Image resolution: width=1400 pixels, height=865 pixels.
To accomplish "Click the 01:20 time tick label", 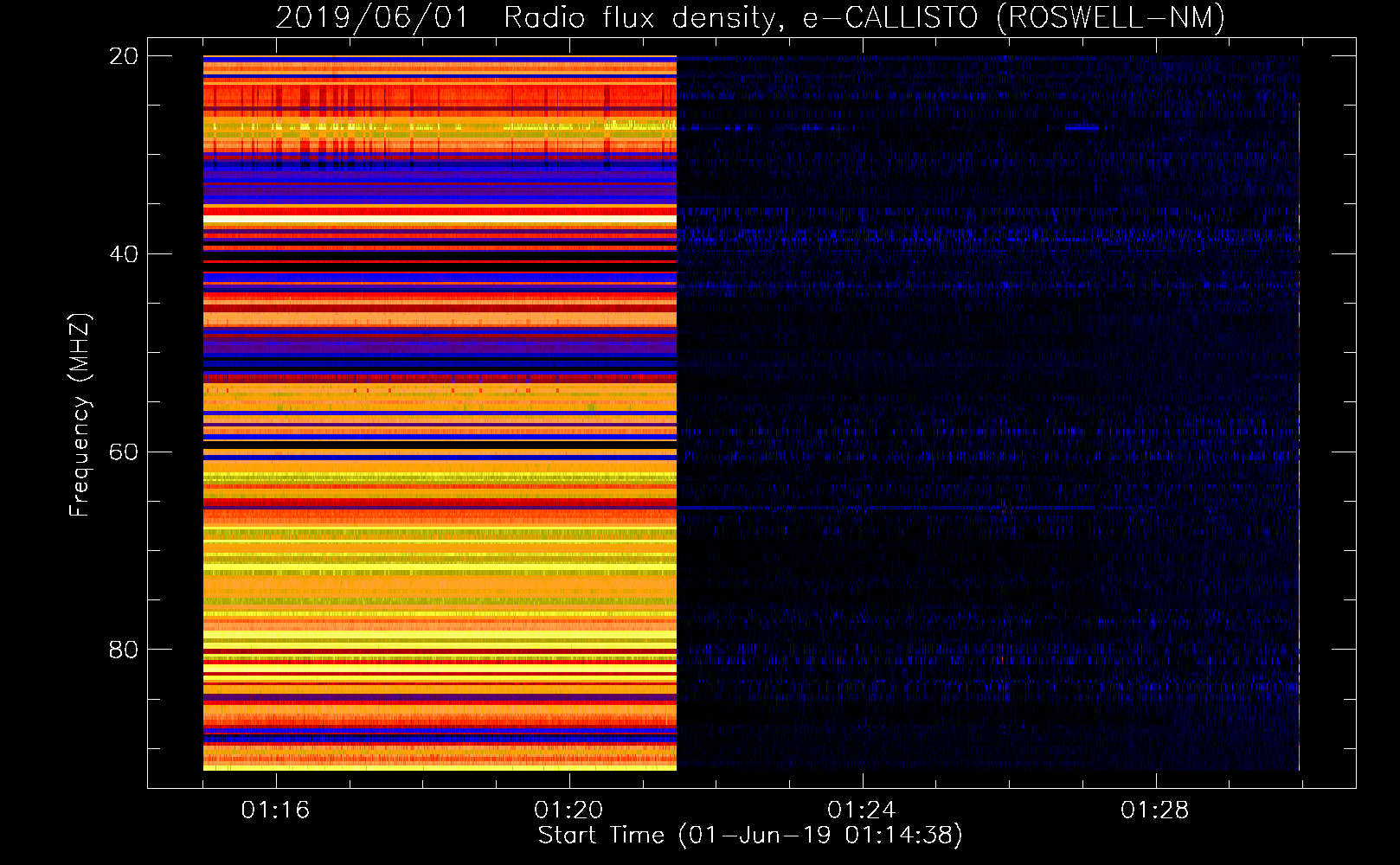I will tap(568, 811).
